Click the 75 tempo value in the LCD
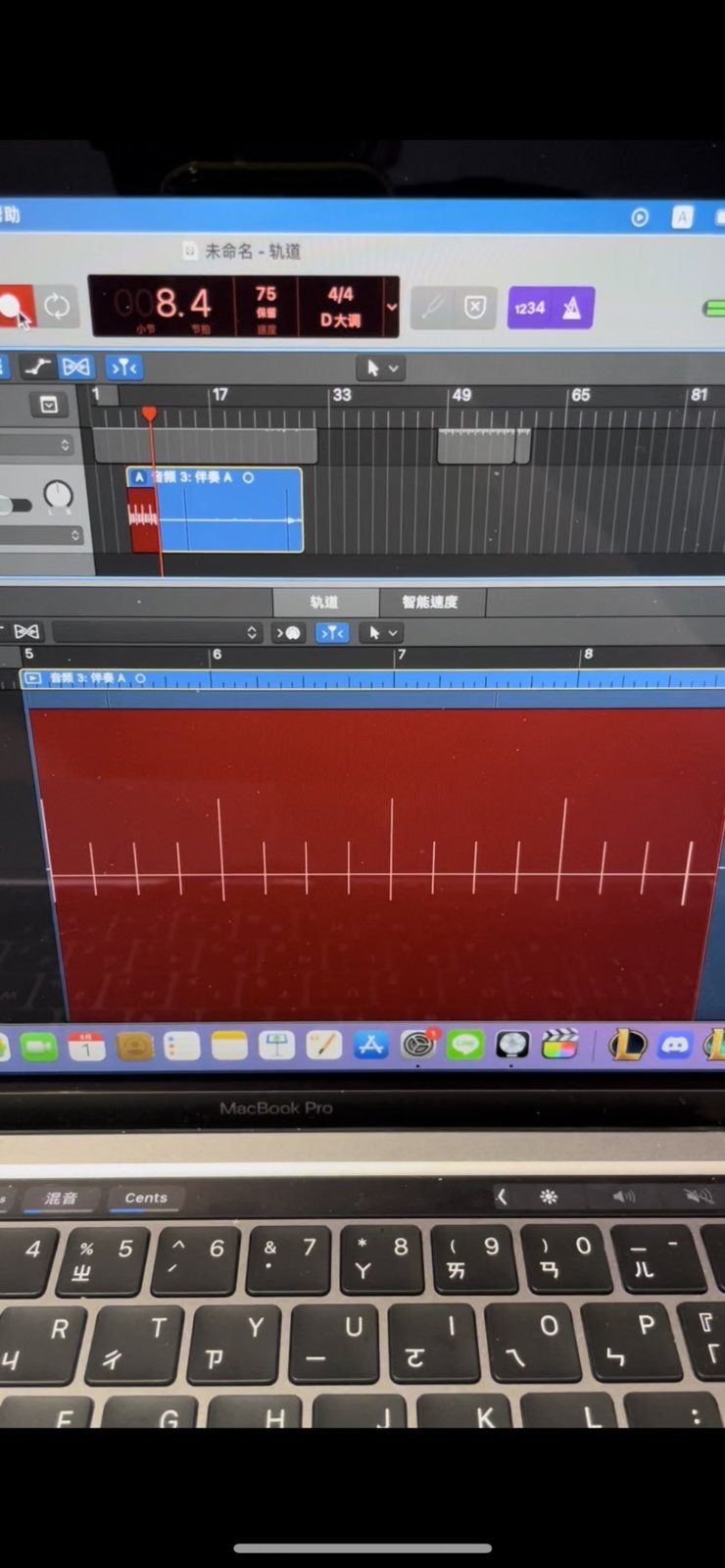This screenshot has width=725, height=1568. [266, 294]
